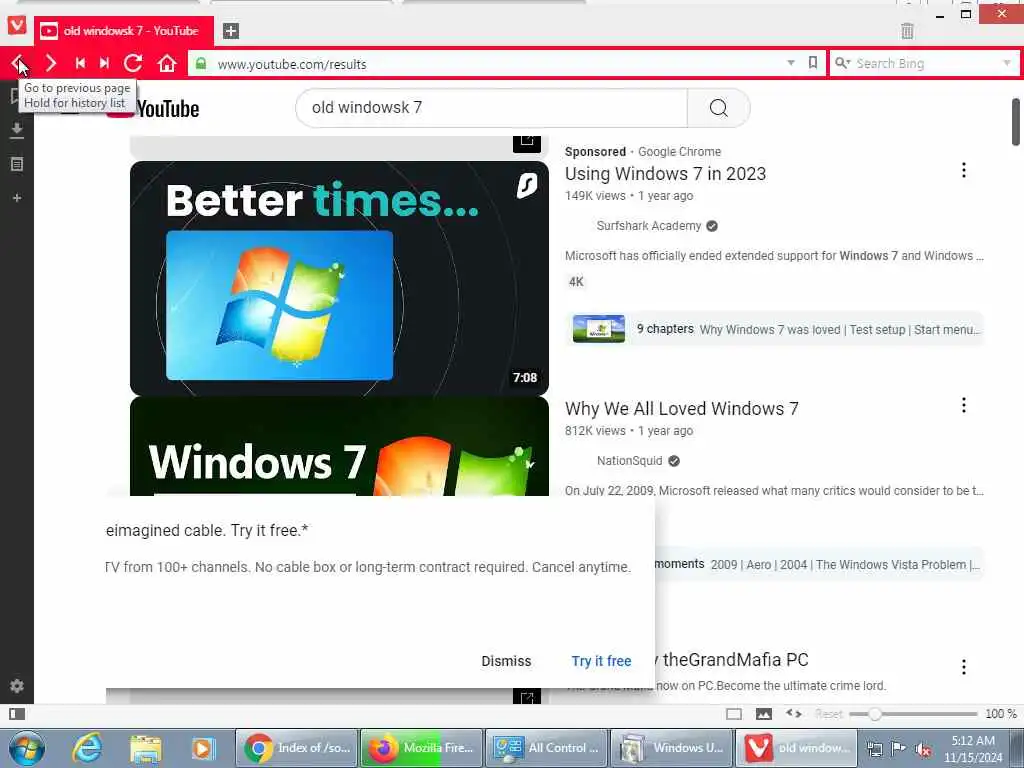Open page actions code icon
This screenshot has width=1024, height=768.
tap(793, 713)
